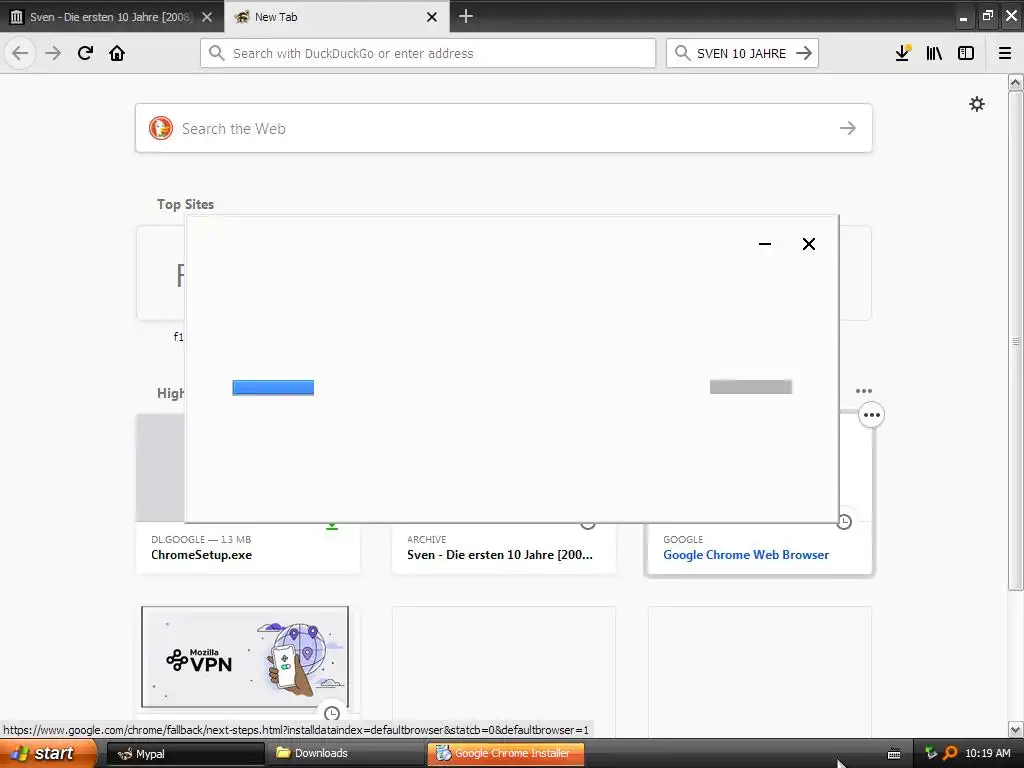Open the Library icon
Screen dimensions: 1024x768
(x=934, y=53)
